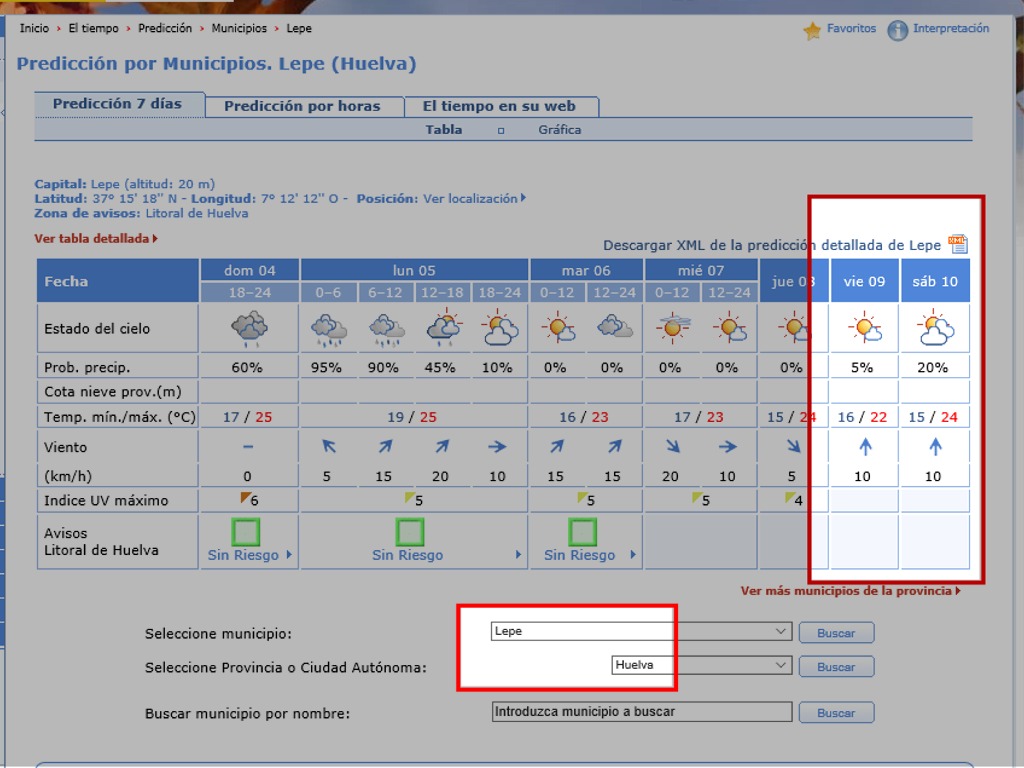1024x768 pixels.
Task: Click green warning square under lun 05
Action: tap(410, 531)
